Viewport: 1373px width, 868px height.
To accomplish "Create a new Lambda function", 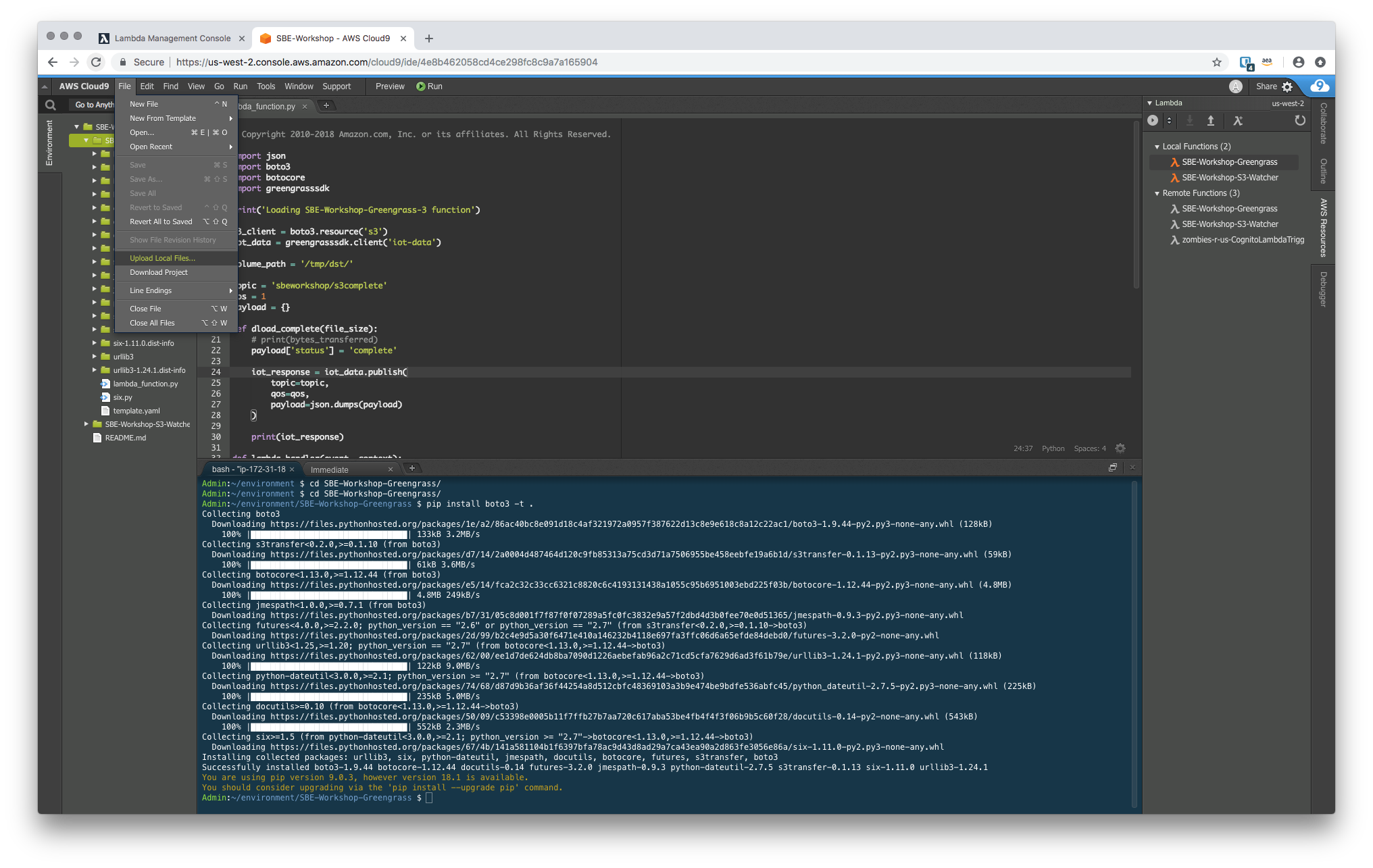I will 1238,120.
